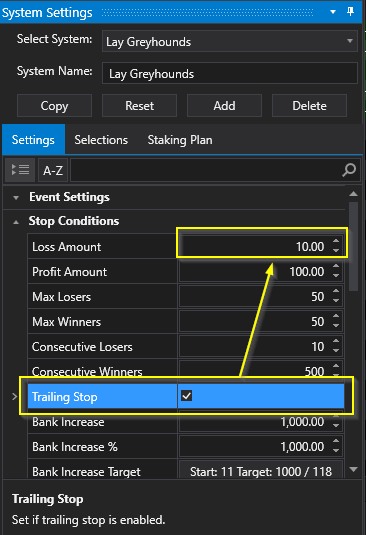Click the search magnifier icon
366x535 pixels.
[x=349, y=170]
